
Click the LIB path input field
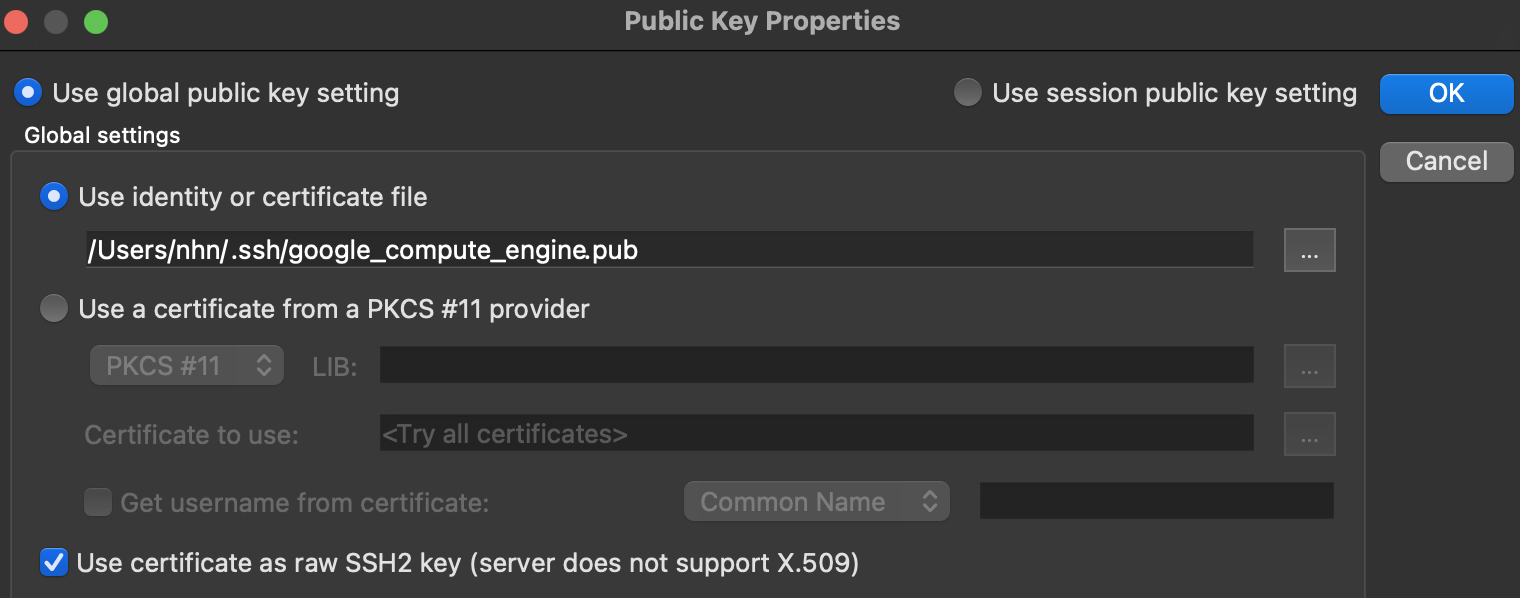[x=816, y=365]
